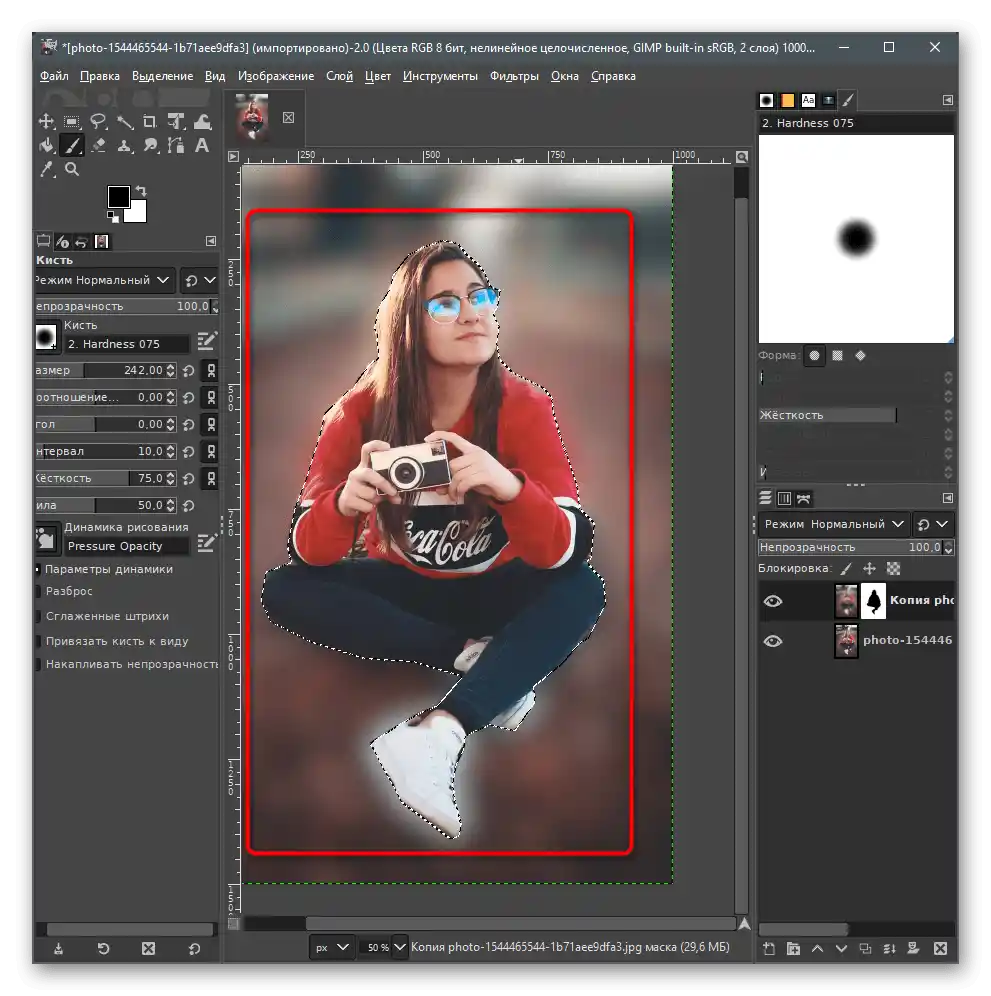Open the layers mode dropdown

coord(833,524)
